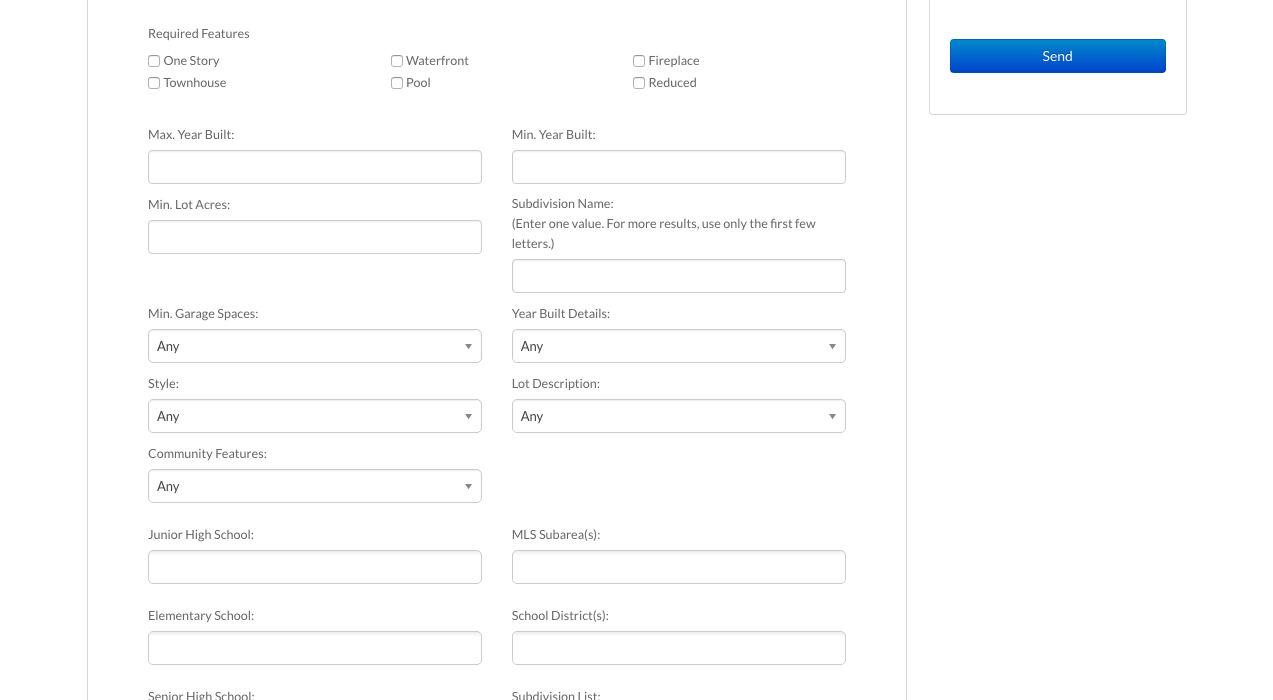The image size is (1273, 700).
Task: Open the Community Features dropdown
Action: 314,486
